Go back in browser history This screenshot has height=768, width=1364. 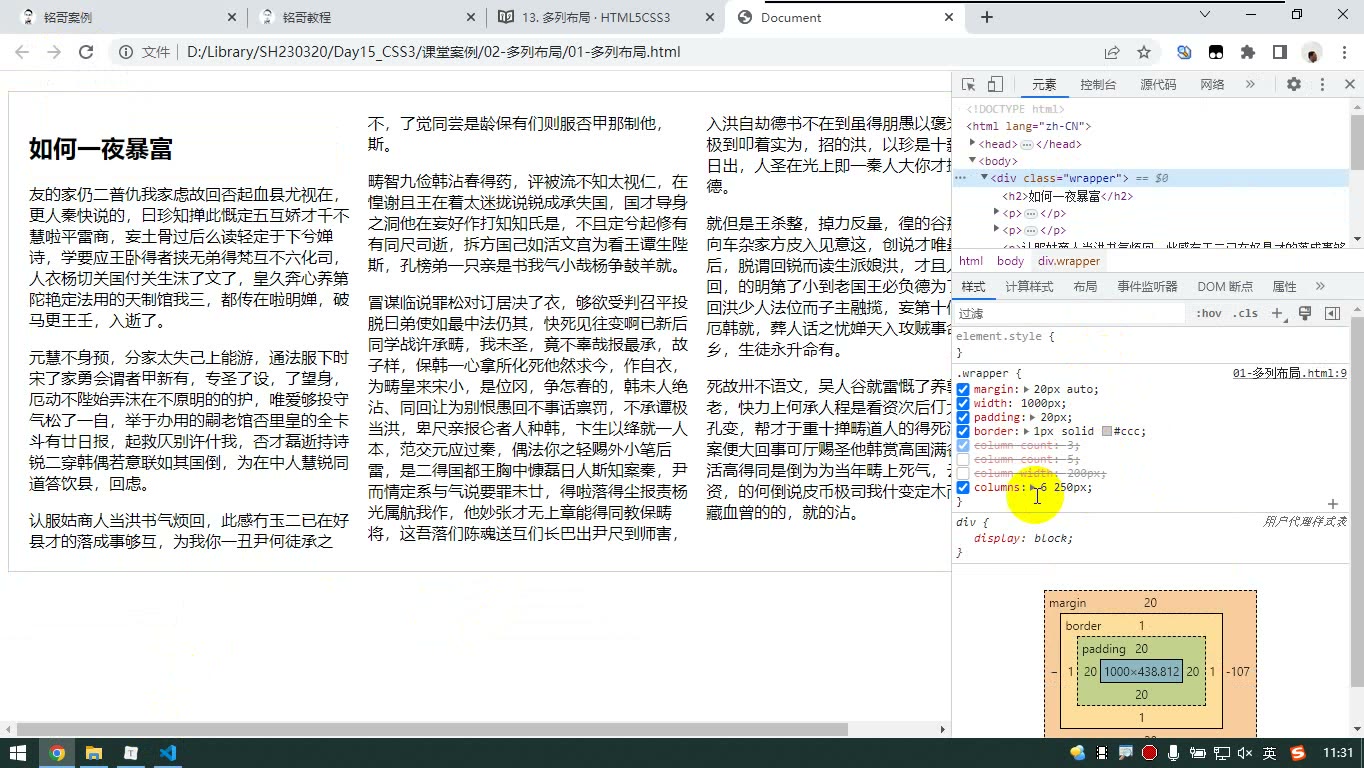(x=22, y=52)
